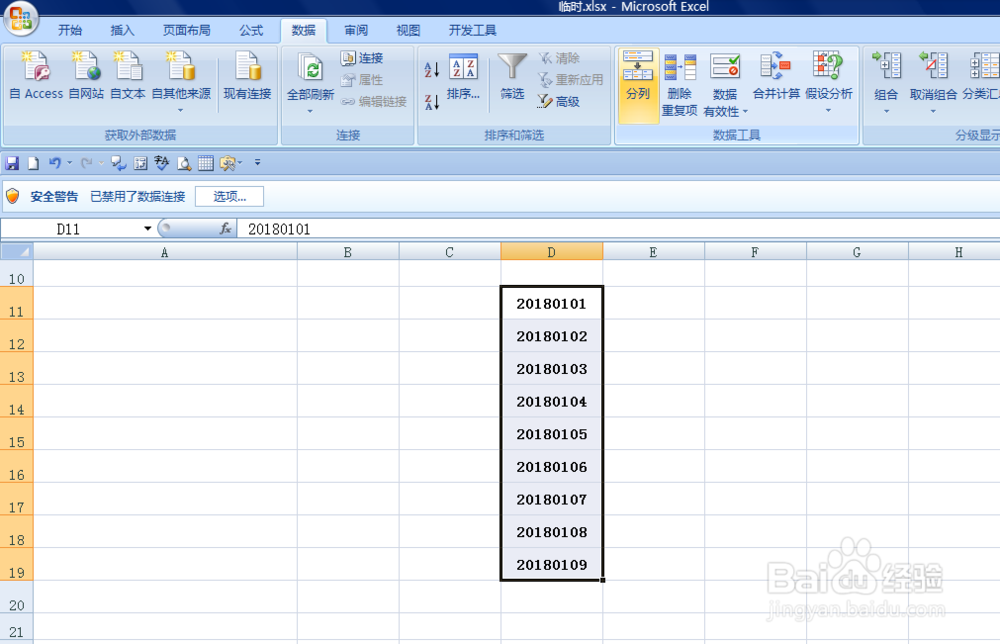Open Developer (开发工具) tab
This screenshot has width=1000, height=644.
473,30
